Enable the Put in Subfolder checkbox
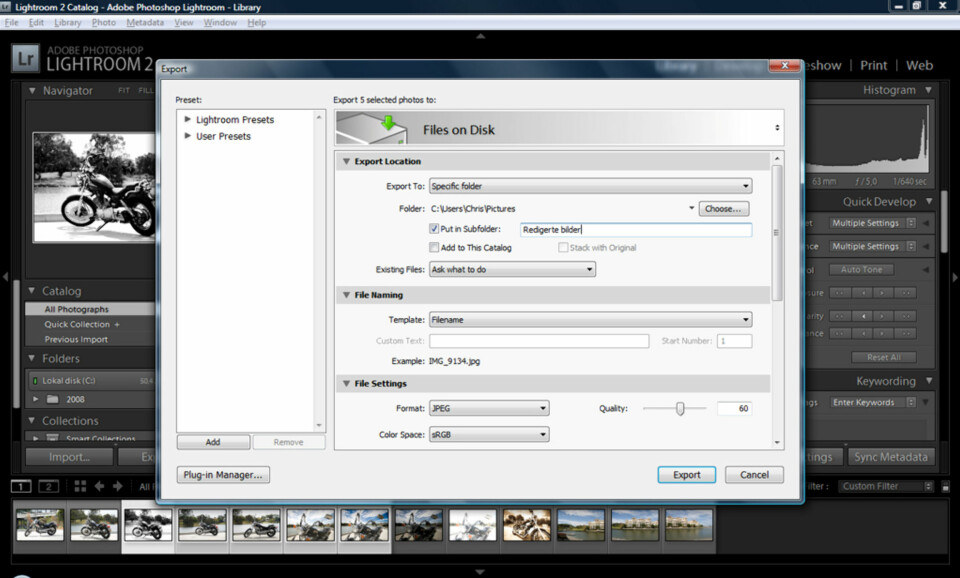This screenshot has width=960, height=578. coord(434,229)
